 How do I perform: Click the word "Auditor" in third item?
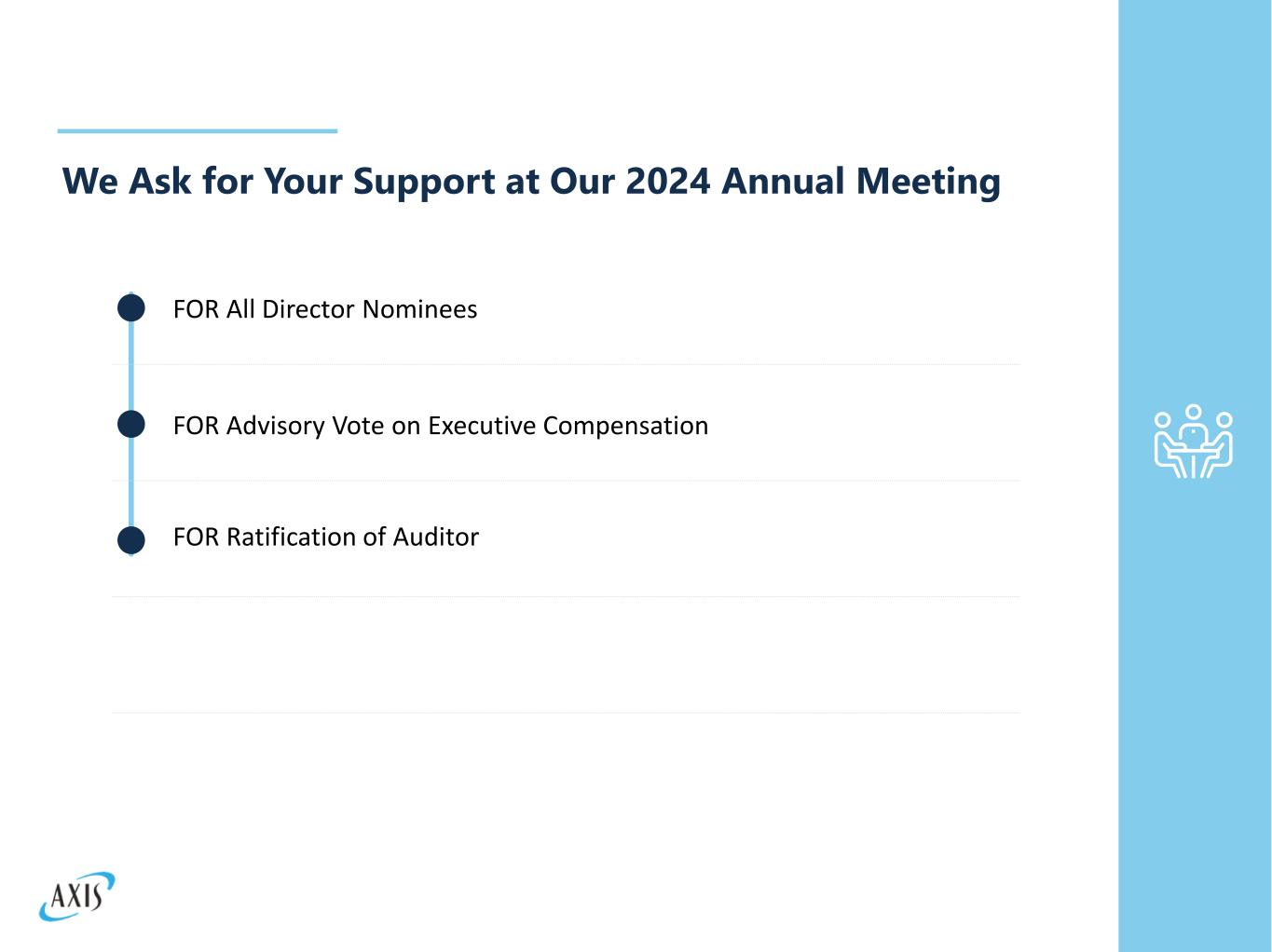coord(435,537)
